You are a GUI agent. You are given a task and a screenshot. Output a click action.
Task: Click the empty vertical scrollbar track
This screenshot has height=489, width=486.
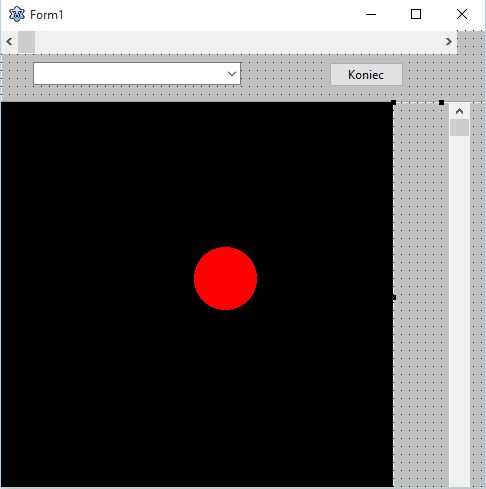[459, 310]
